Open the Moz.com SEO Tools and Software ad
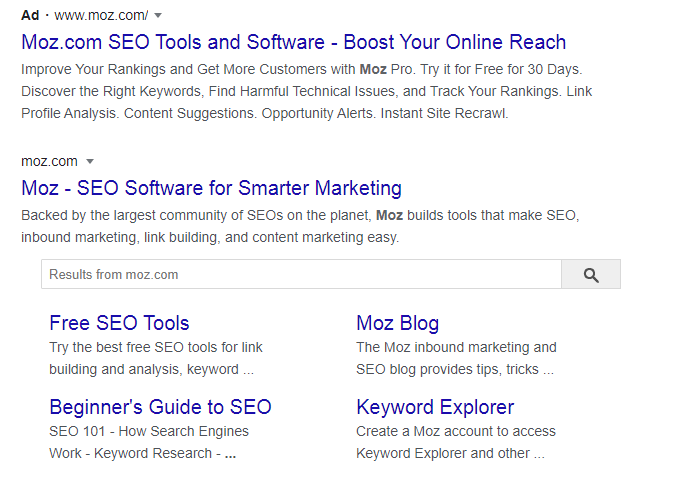The image size is (675, 478). [x=293, y=42]
